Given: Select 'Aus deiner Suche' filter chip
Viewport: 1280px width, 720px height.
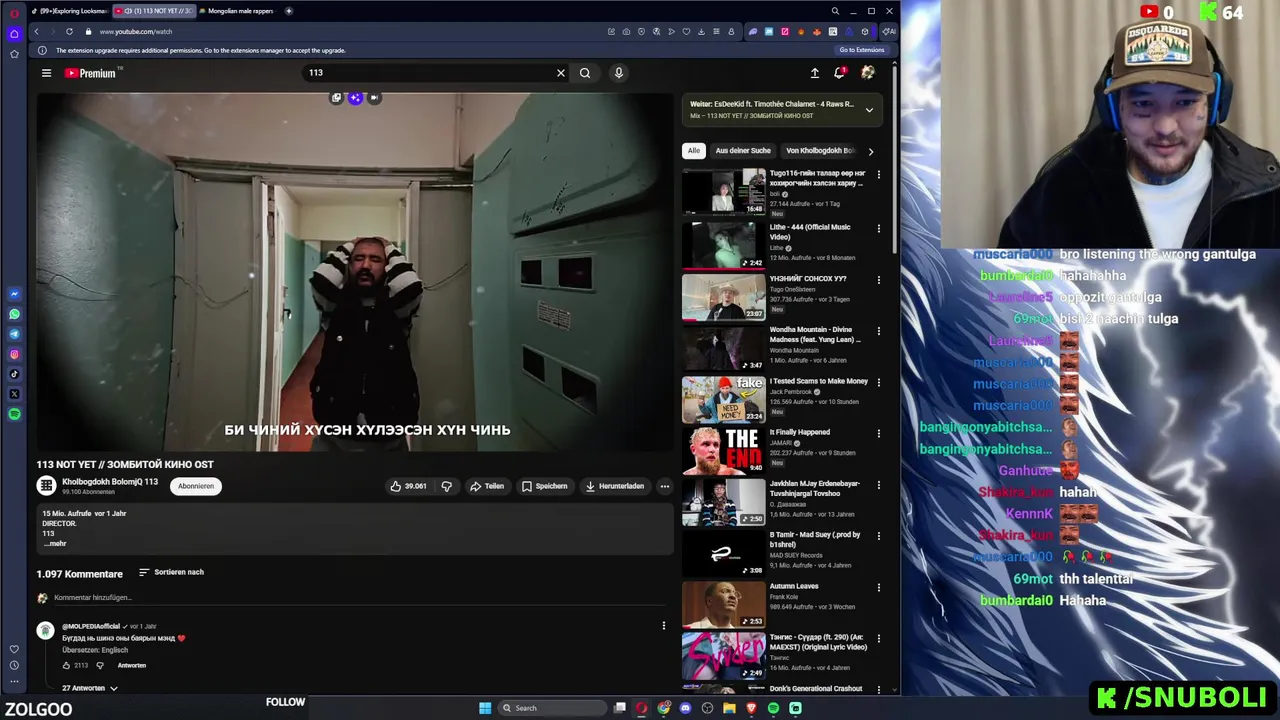Looking at the screenshot, I should pos(743,151).
